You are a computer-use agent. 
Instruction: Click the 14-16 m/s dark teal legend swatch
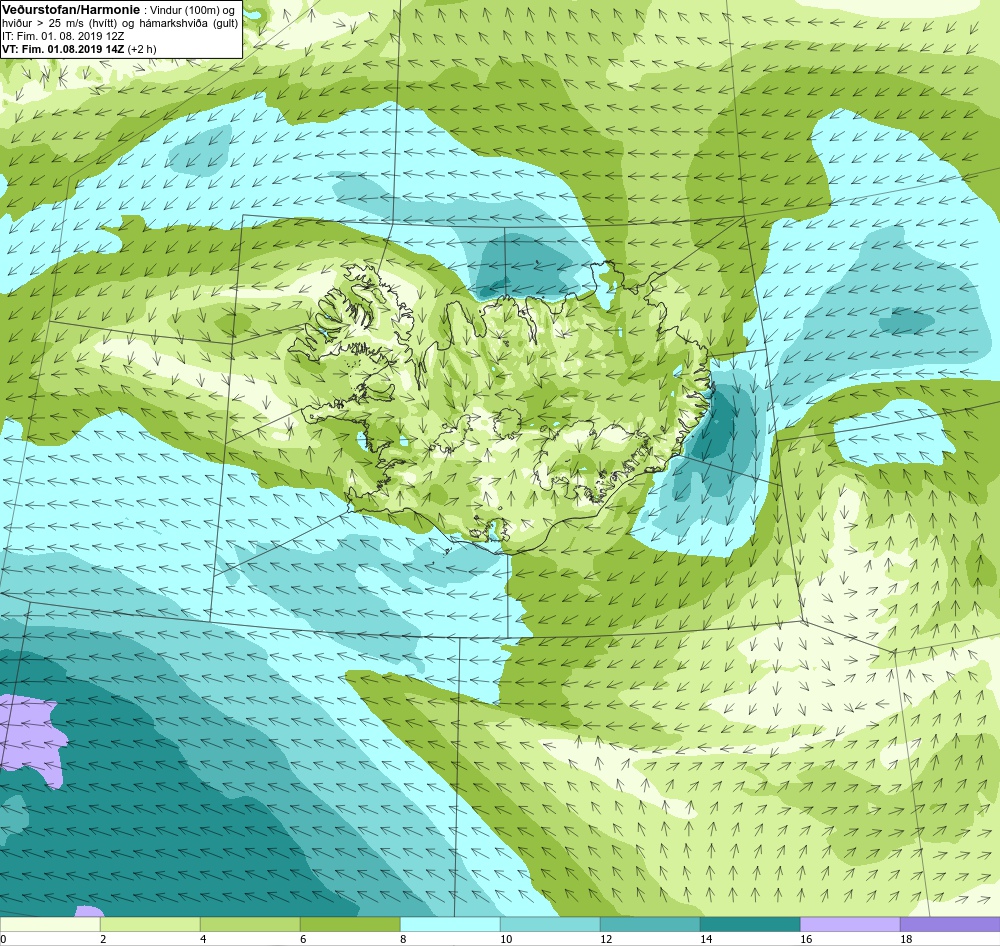(x=750, y=924)
